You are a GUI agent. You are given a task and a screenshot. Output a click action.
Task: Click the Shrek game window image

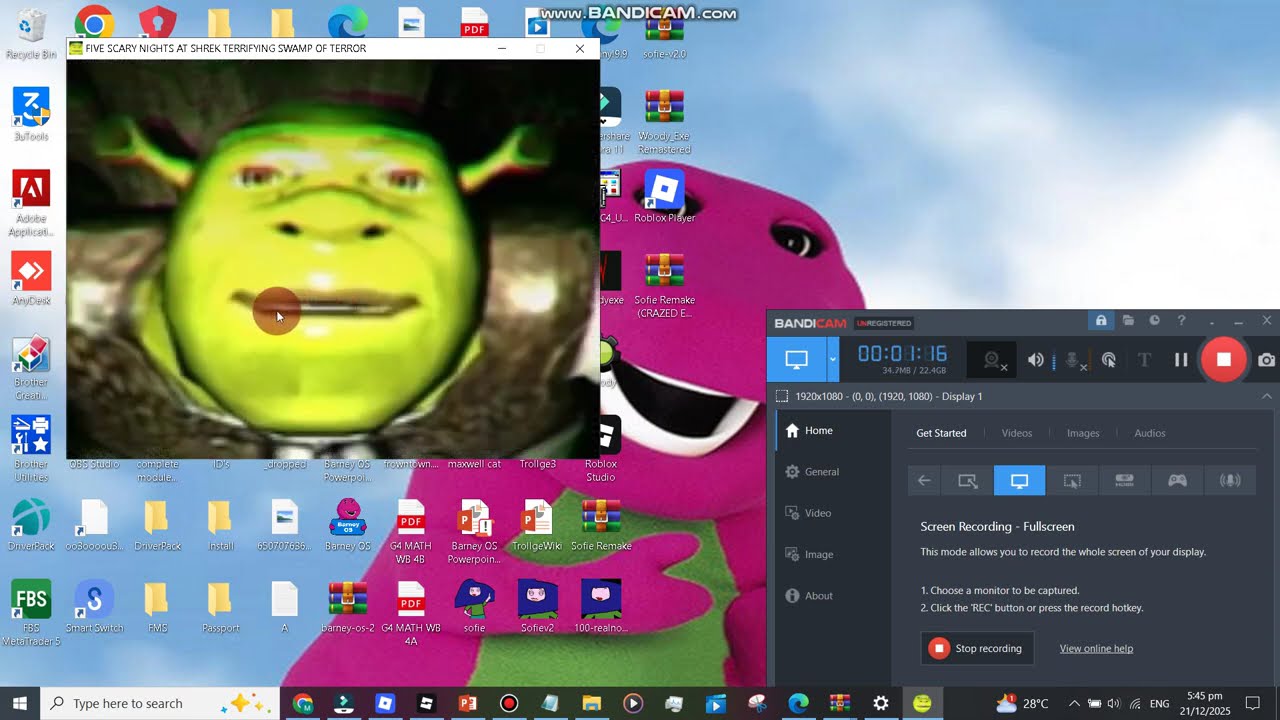[x=333, y=259]
